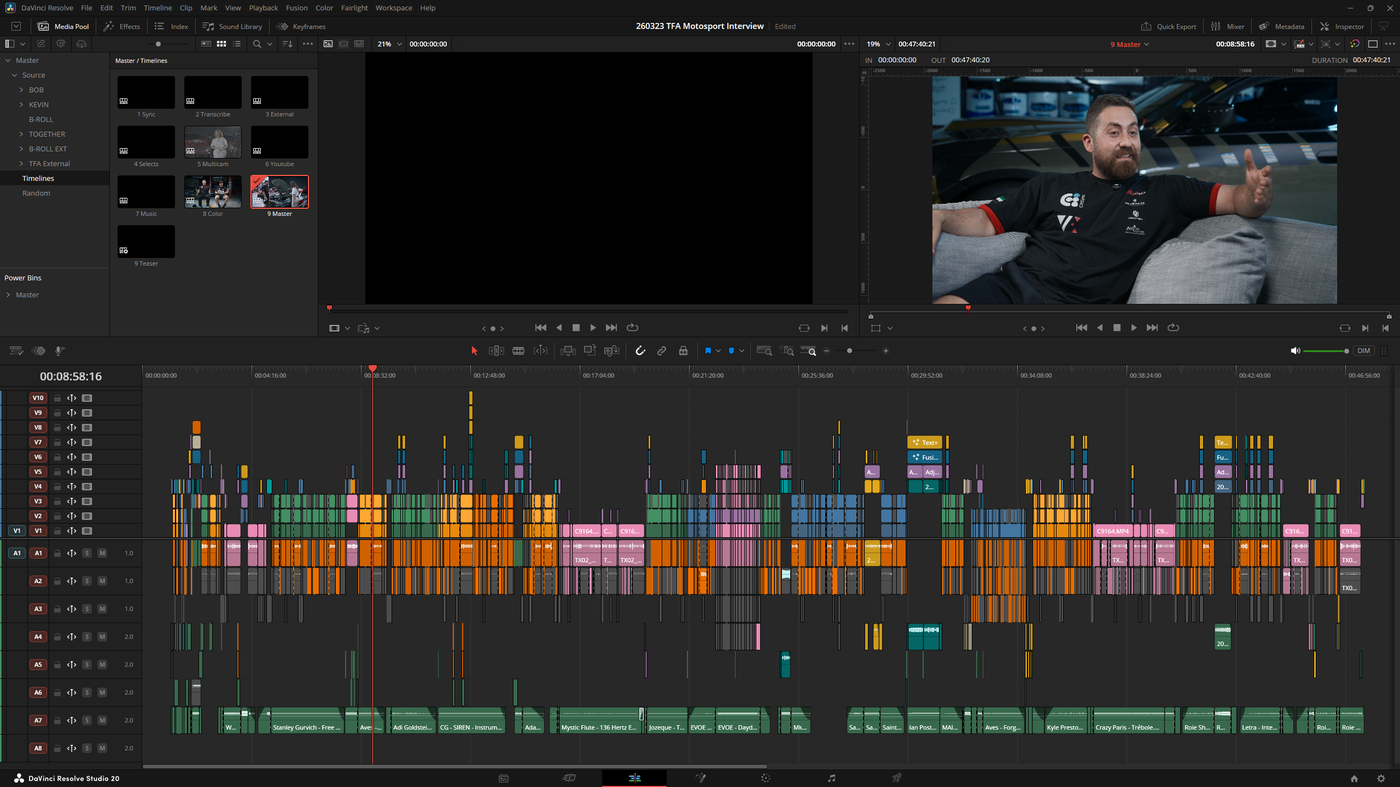1400x787 pixels.
Task: Toggle linked selection in the timeline toolbar
Action: coord(661,350)
